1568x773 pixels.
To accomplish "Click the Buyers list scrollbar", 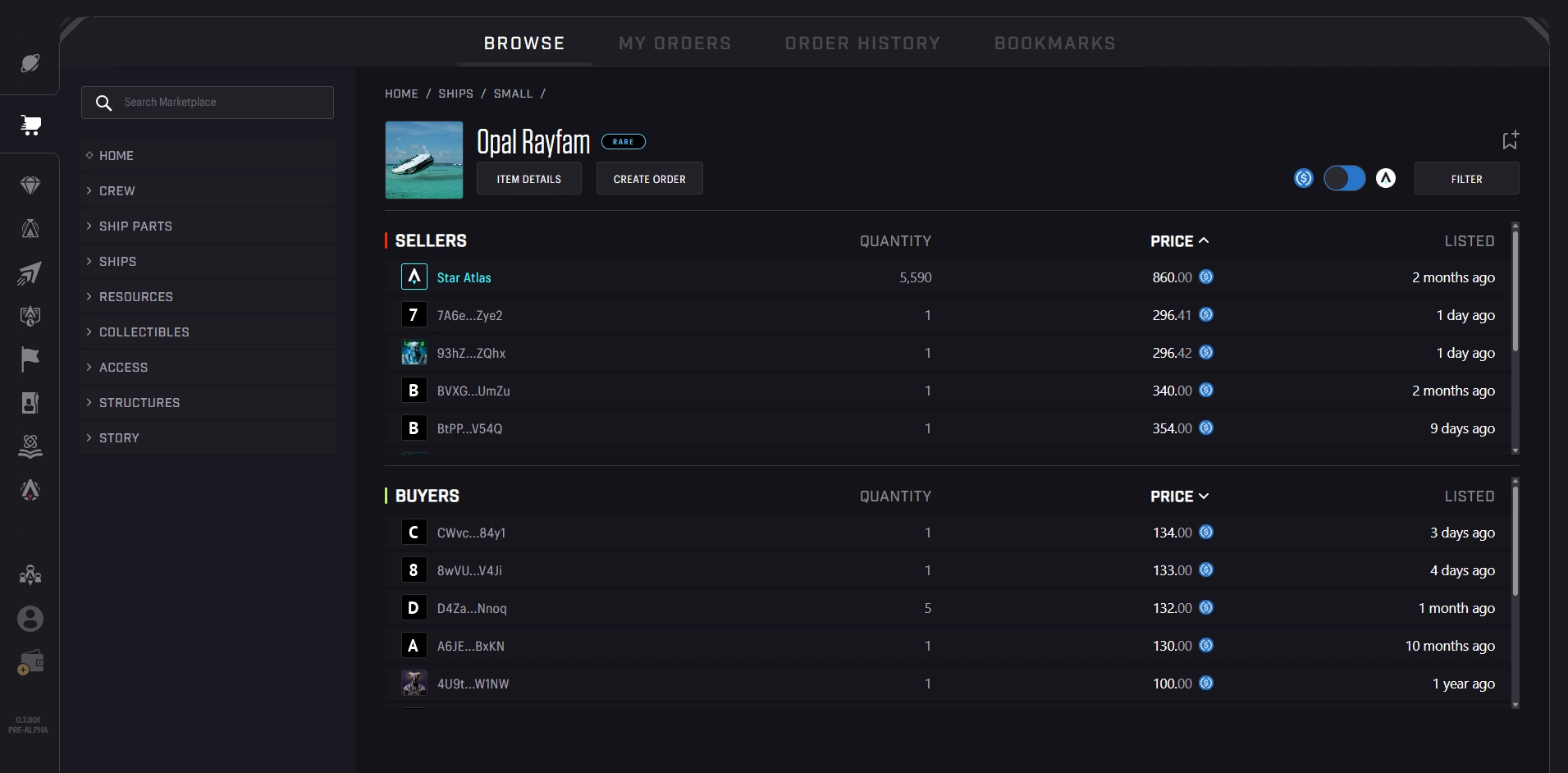I will point(1515,541).
